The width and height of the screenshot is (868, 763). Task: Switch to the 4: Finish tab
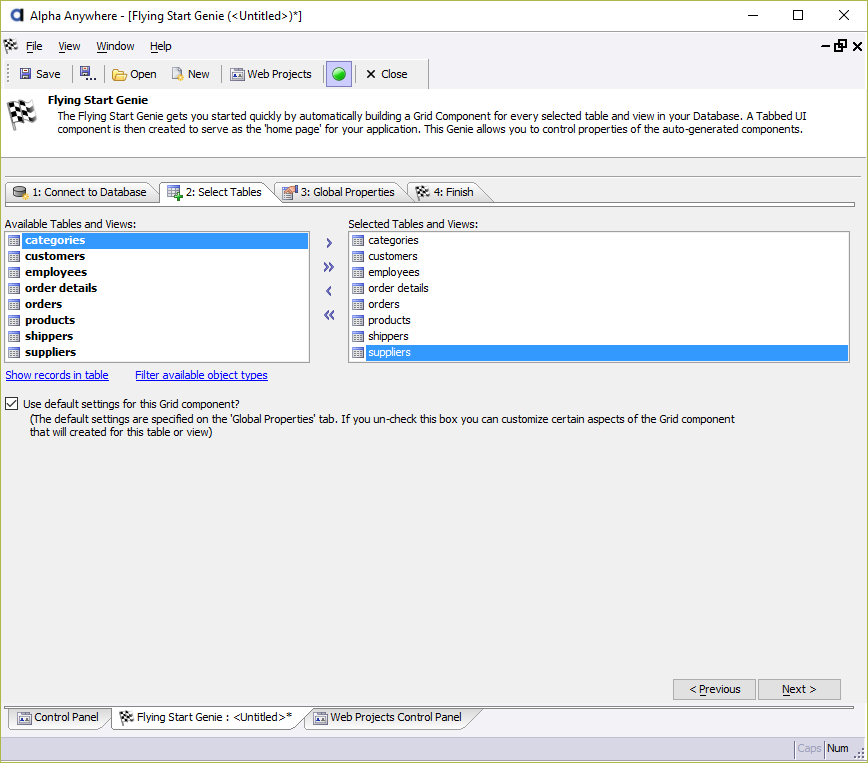pyautogui.click(x=445, y=192)
